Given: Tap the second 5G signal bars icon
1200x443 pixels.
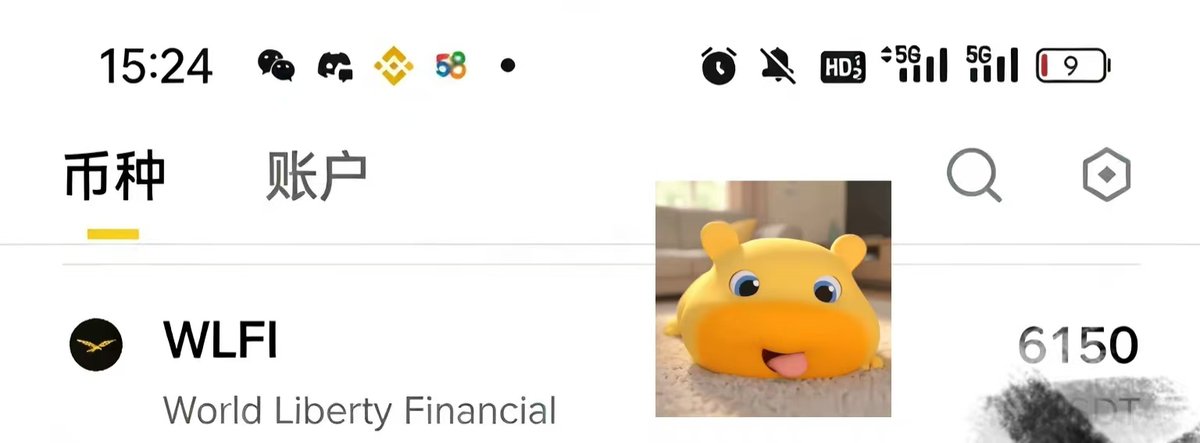Looking at the screenshot, I should click(x=992, y=65).
